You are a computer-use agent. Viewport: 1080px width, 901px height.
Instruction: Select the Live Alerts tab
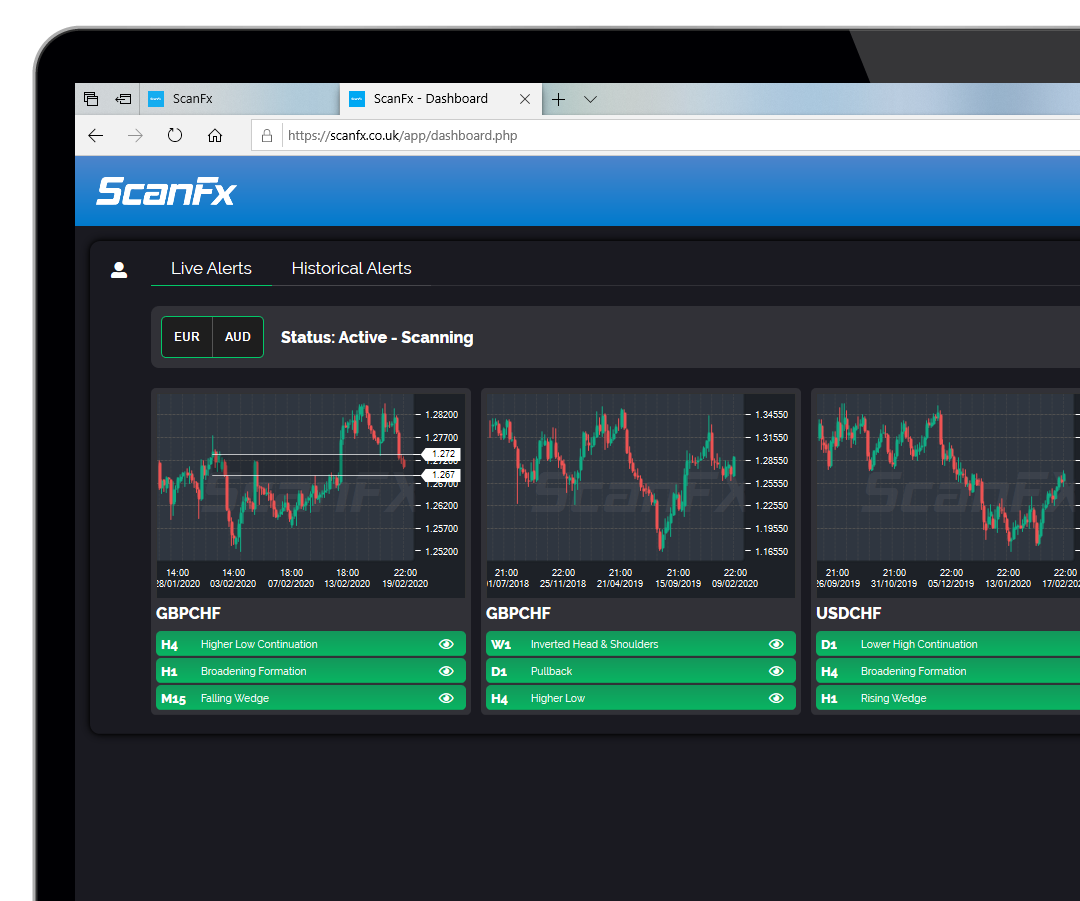click(x=211, y=268)
